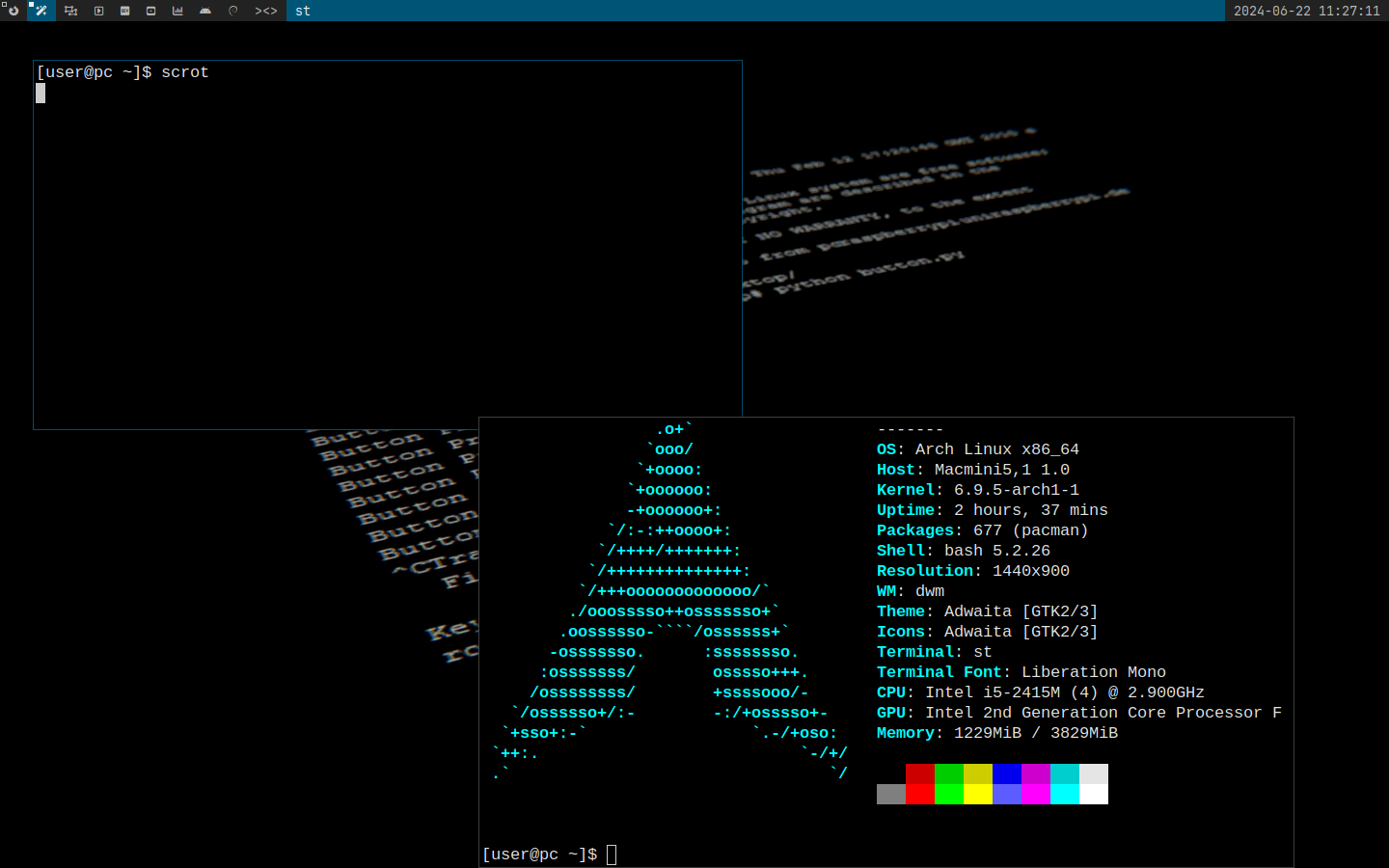Click the date and time status text
The image size is (1389, 868).
pyautogui.click(x=1307, y=11)
